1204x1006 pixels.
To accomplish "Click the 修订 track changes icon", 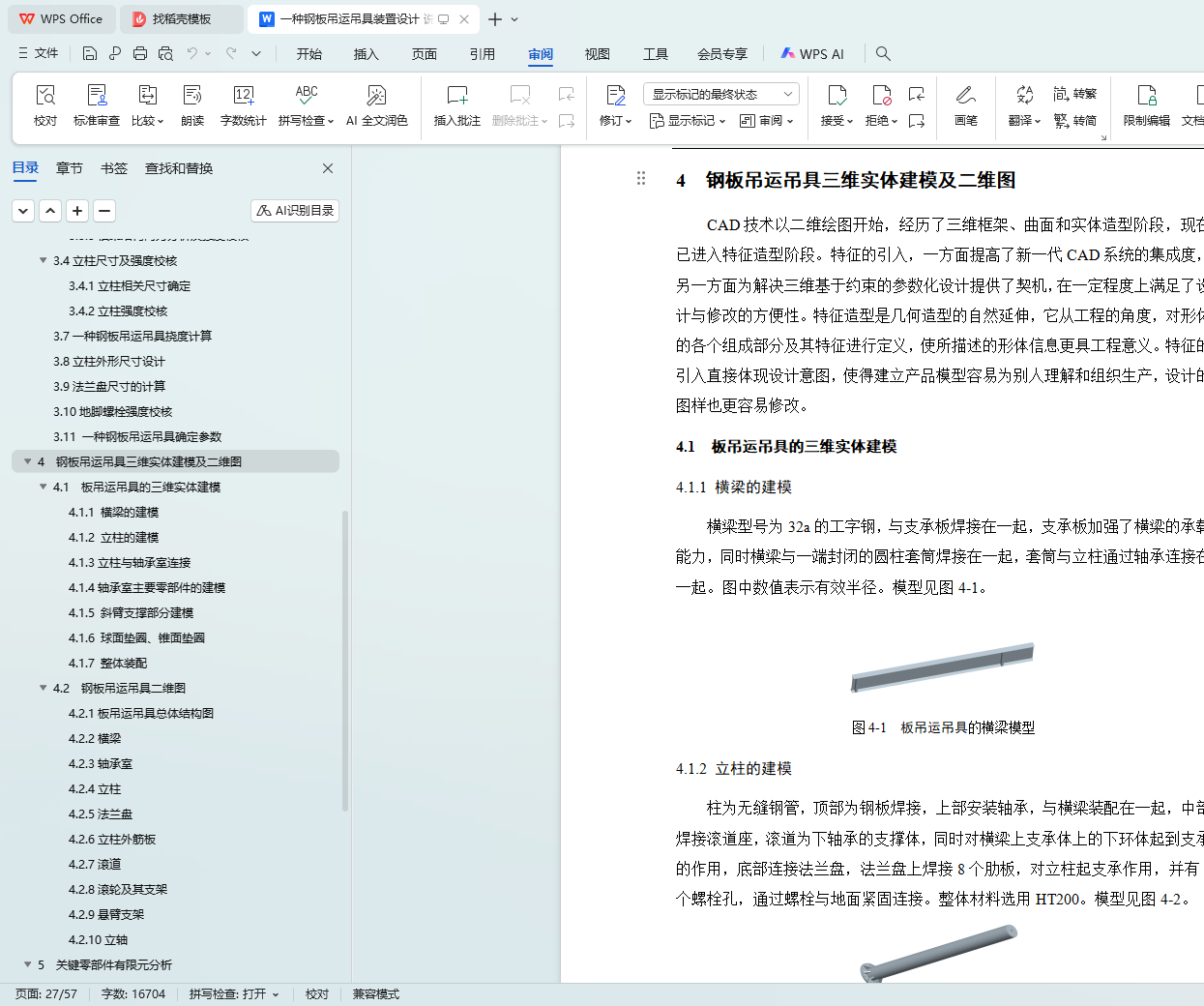I will point(616,95).
